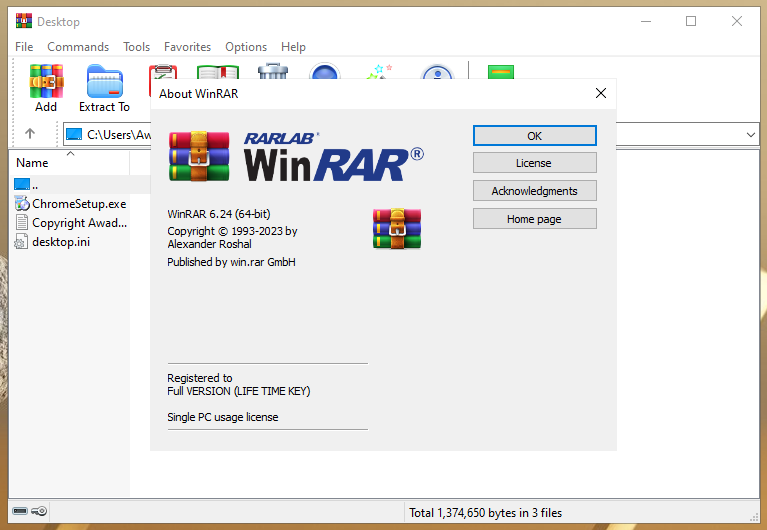Click the WinRAR title bar app icon
This screenshot has width=767, height=530.
23,21
